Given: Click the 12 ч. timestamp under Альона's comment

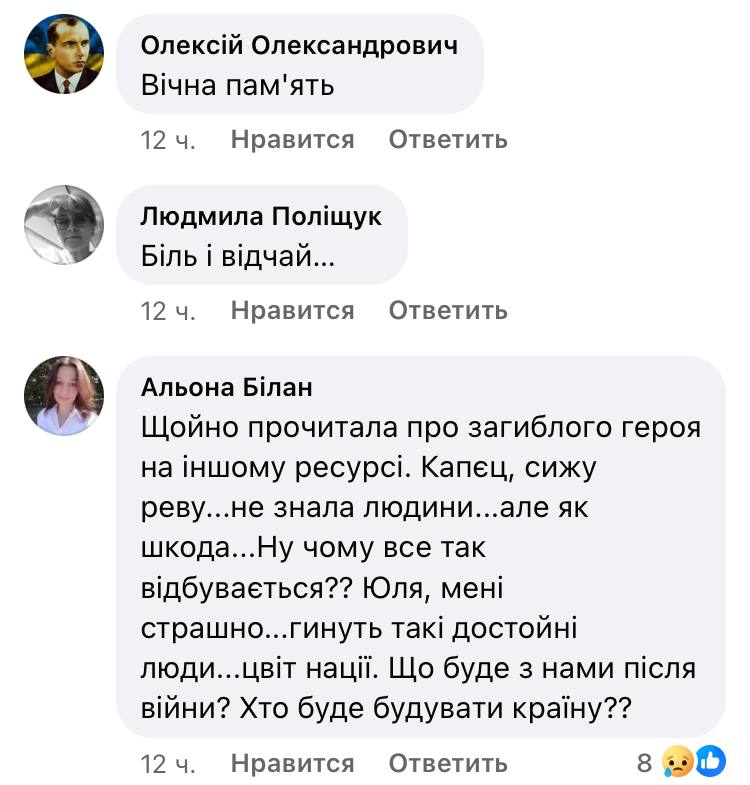Looking at the screenshot, I should click(x=169, y=764).
